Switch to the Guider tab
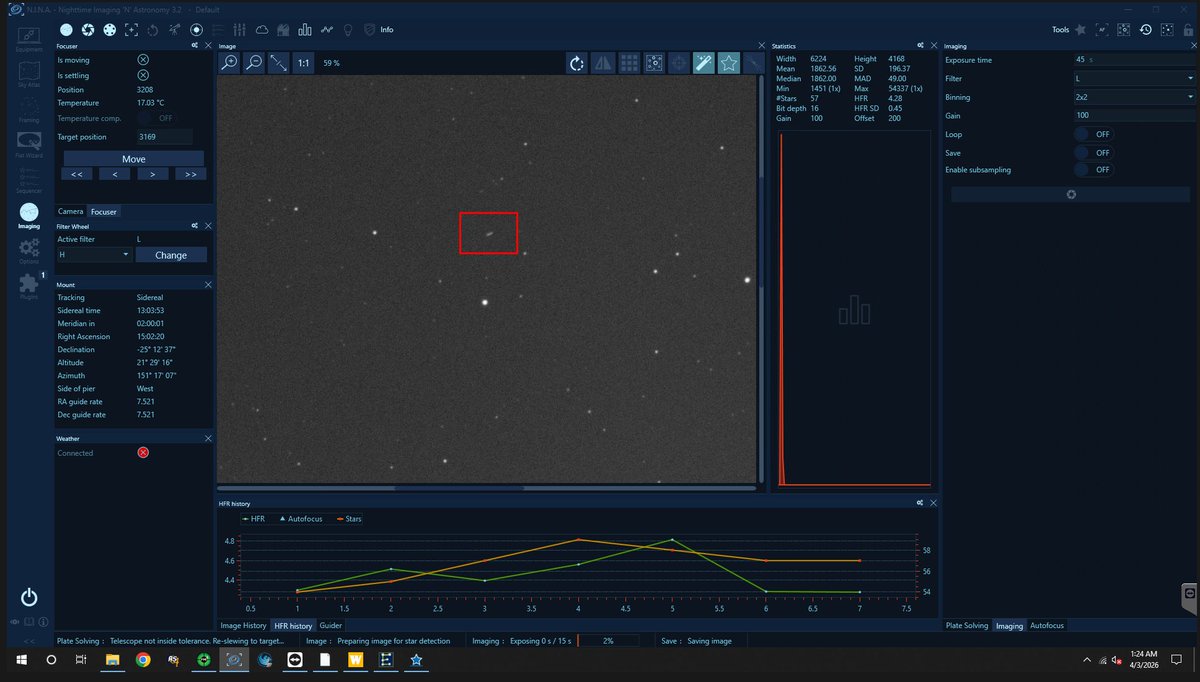The image size is (1200, 682). coord(330,625)
